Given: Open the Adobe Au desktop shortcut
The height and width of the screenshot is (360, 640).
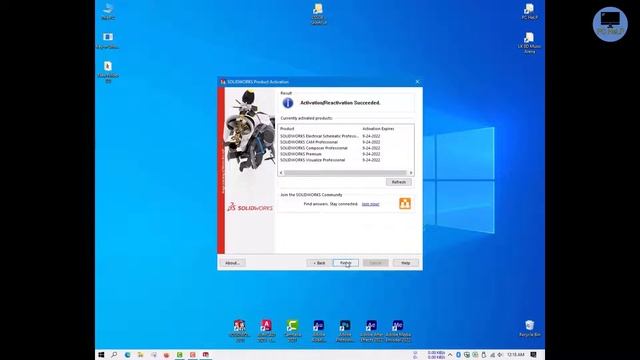Looking at the screenshot, I should [x=319, y=330].
